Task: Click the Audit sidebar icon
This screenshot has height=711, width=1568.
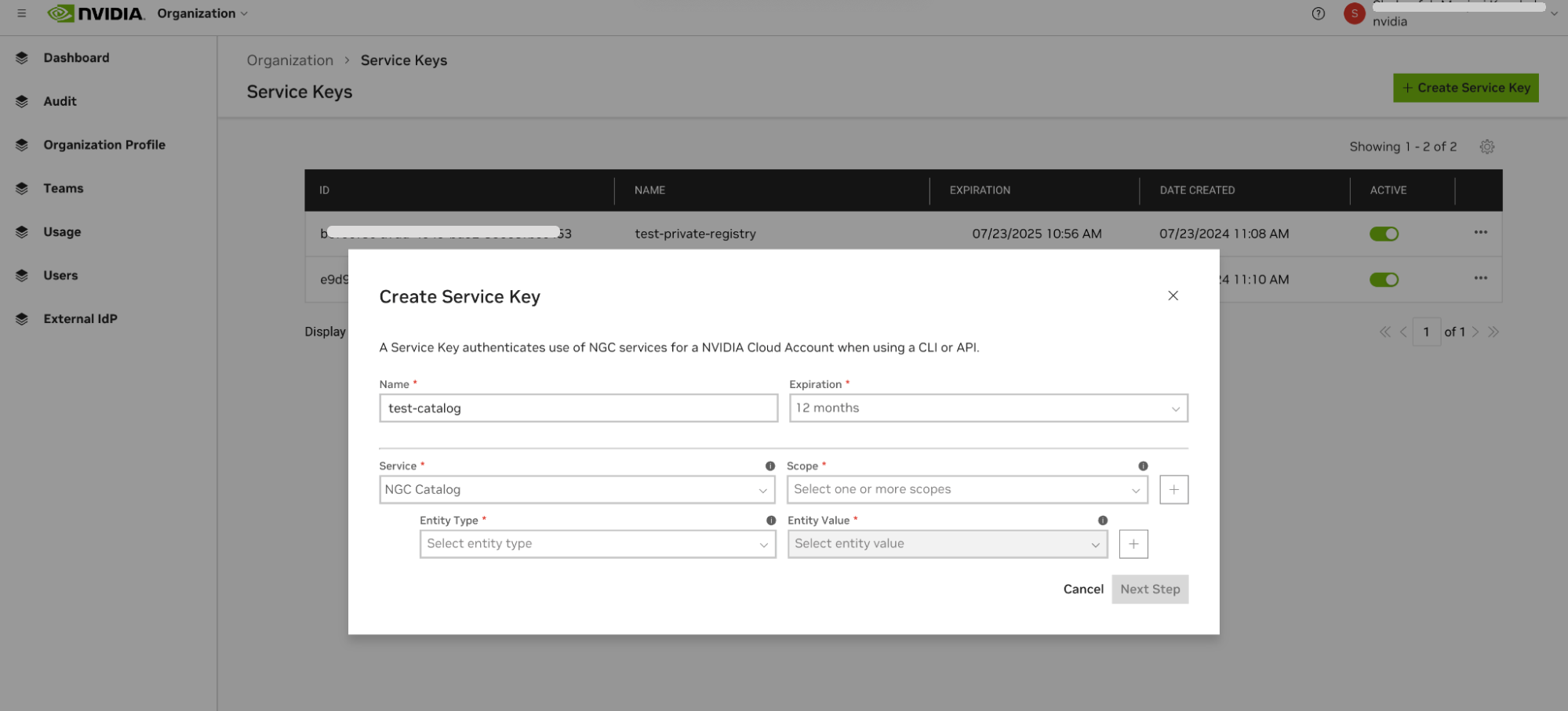Action: (x=22, y=101)
